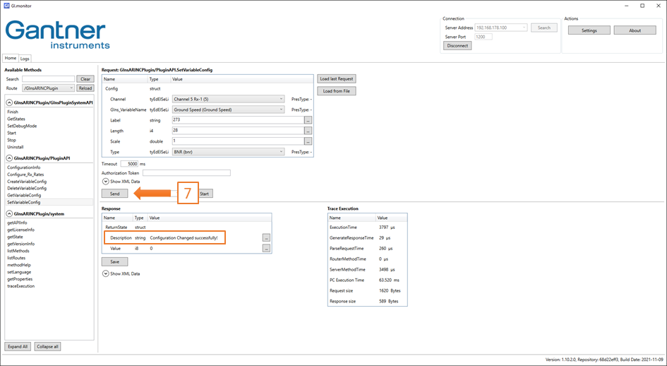667x366 pixels.
Task: Open the Server Address dropdown
Action: point(501,28)
